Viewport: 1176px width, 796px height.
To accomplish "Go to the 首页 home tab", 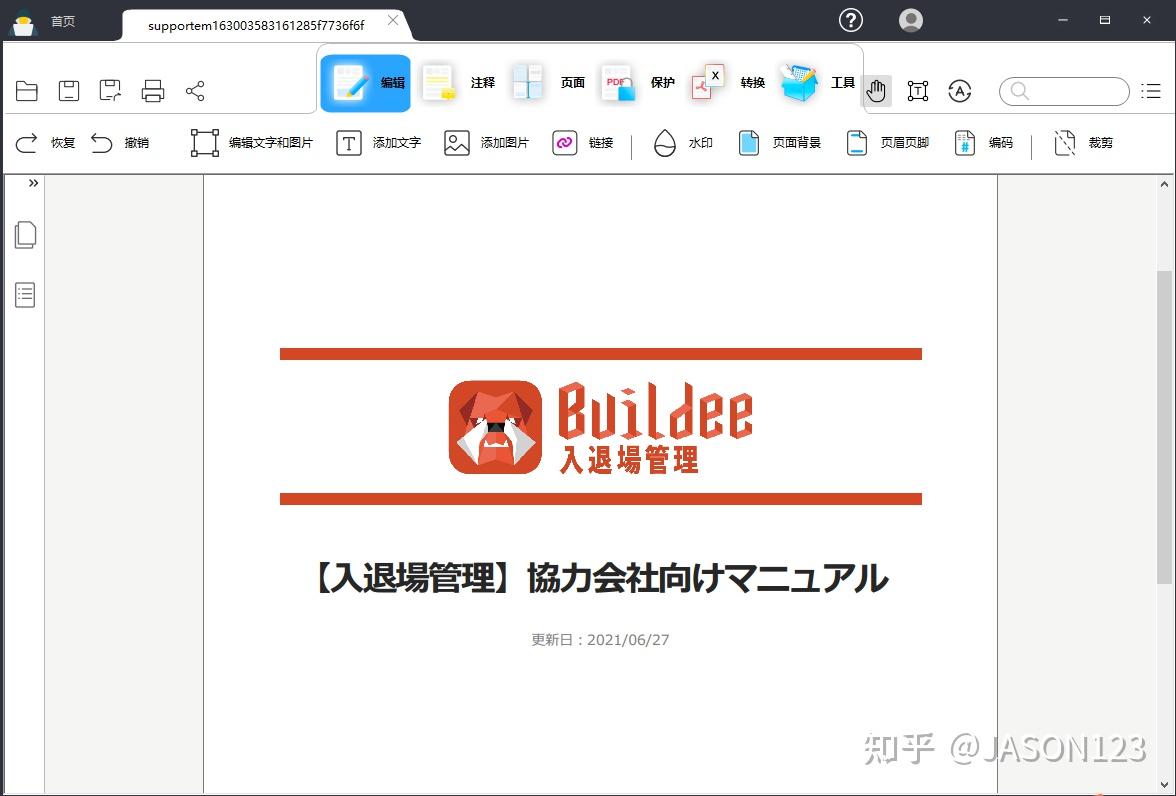I will tap(63, 22).
